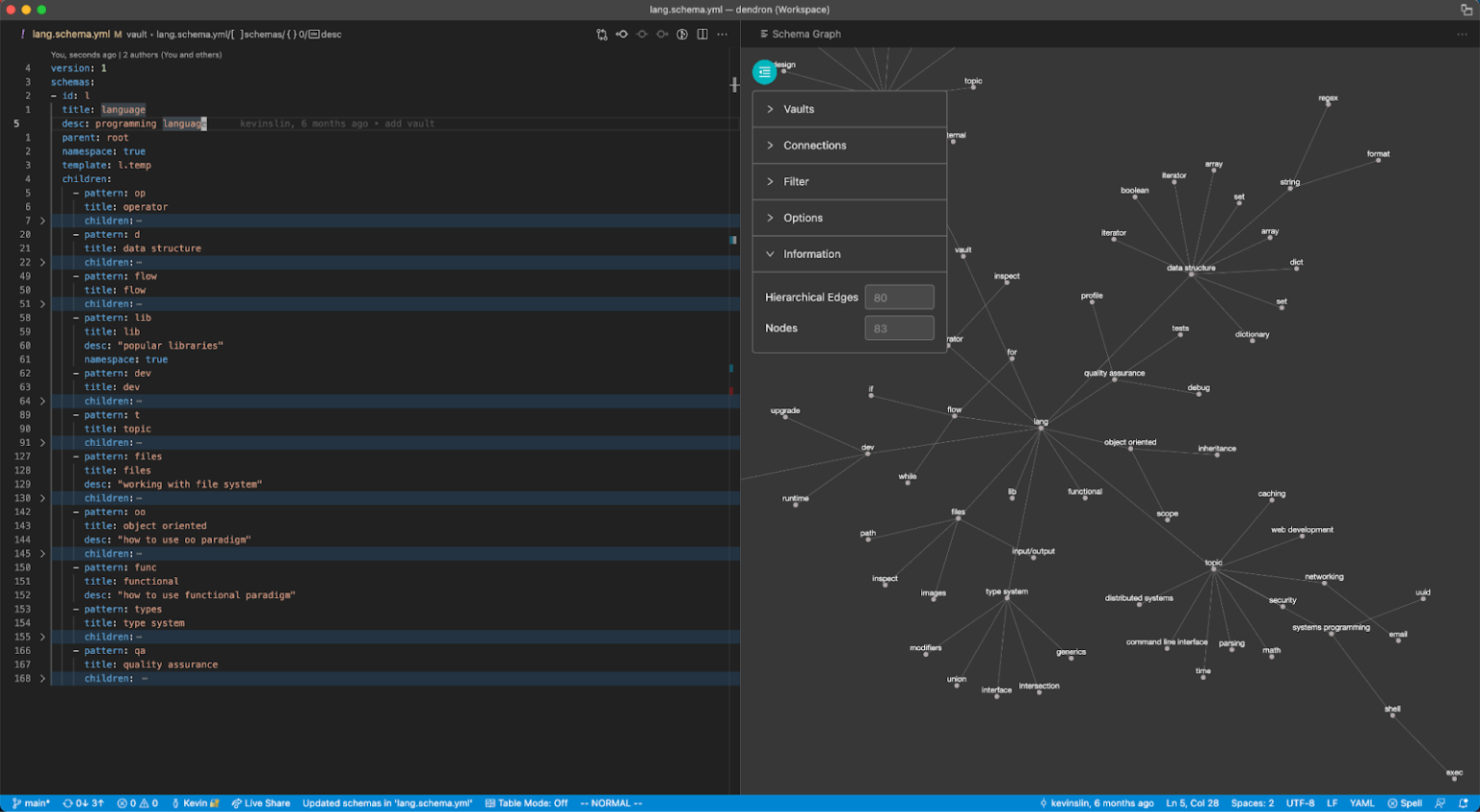Toggle Table Mode in status bar

(526, 803)
